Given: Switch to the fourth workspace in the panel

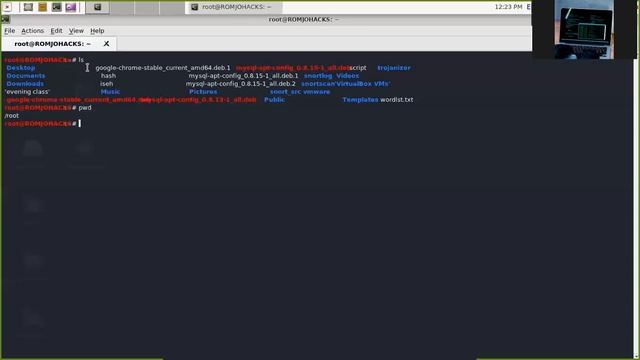Looking at the screenshot, I should (x=172, y=7).
